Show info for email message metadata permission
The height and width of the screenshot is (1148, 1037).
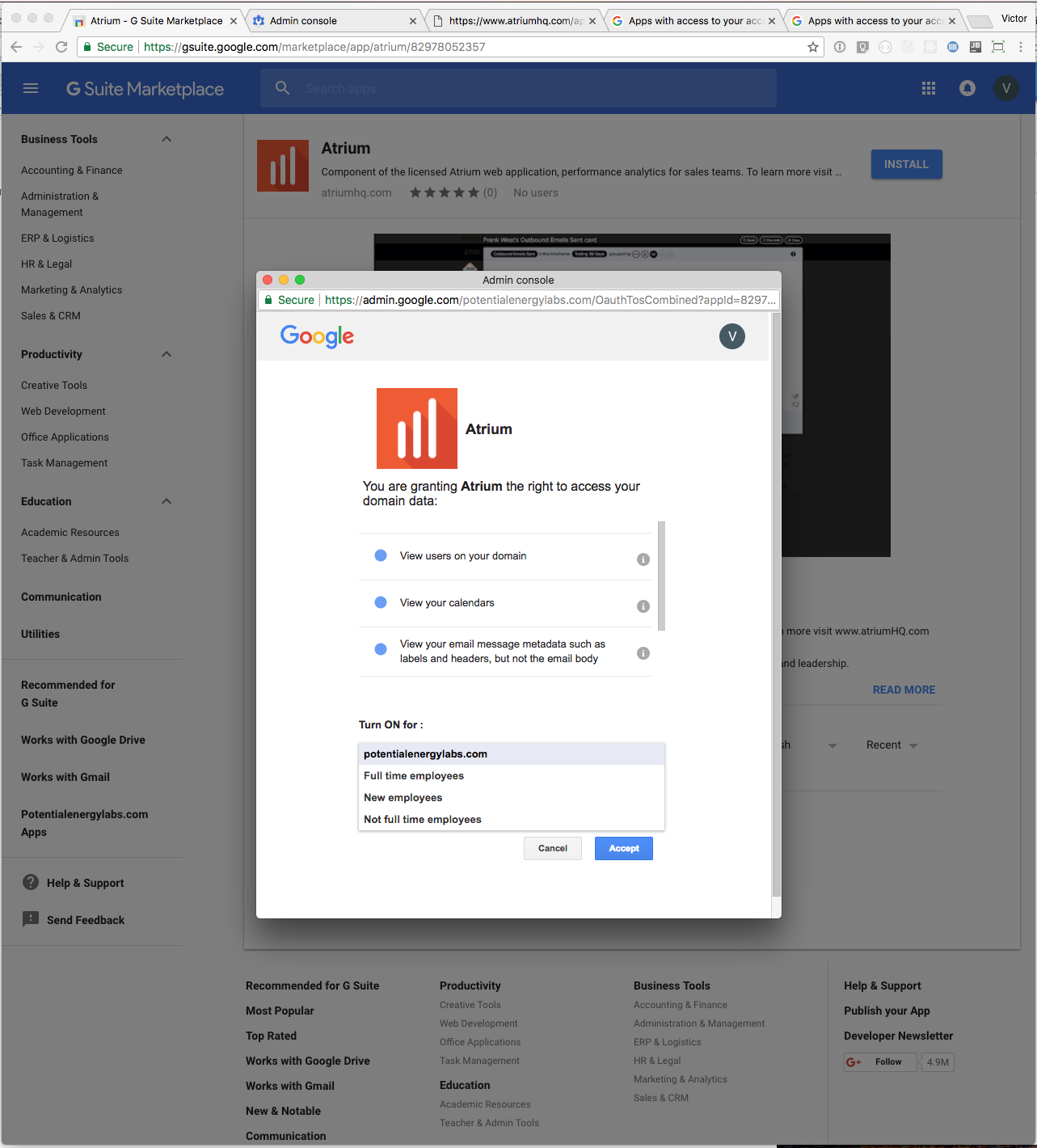click(643, 653)
